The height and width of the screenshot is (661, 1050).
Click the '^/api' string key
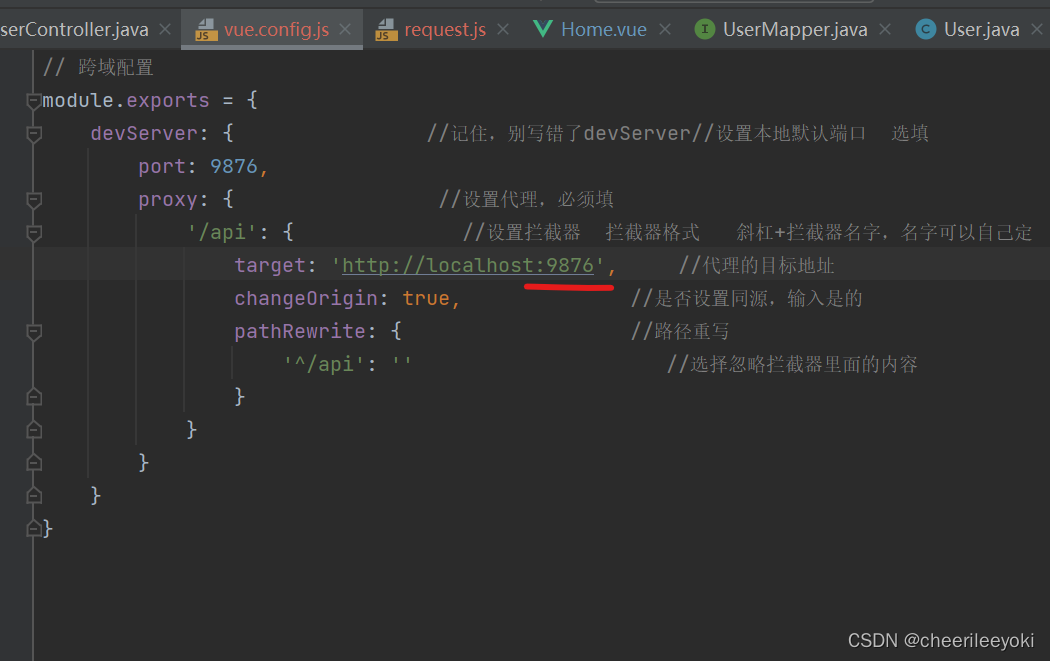[324, 364]
